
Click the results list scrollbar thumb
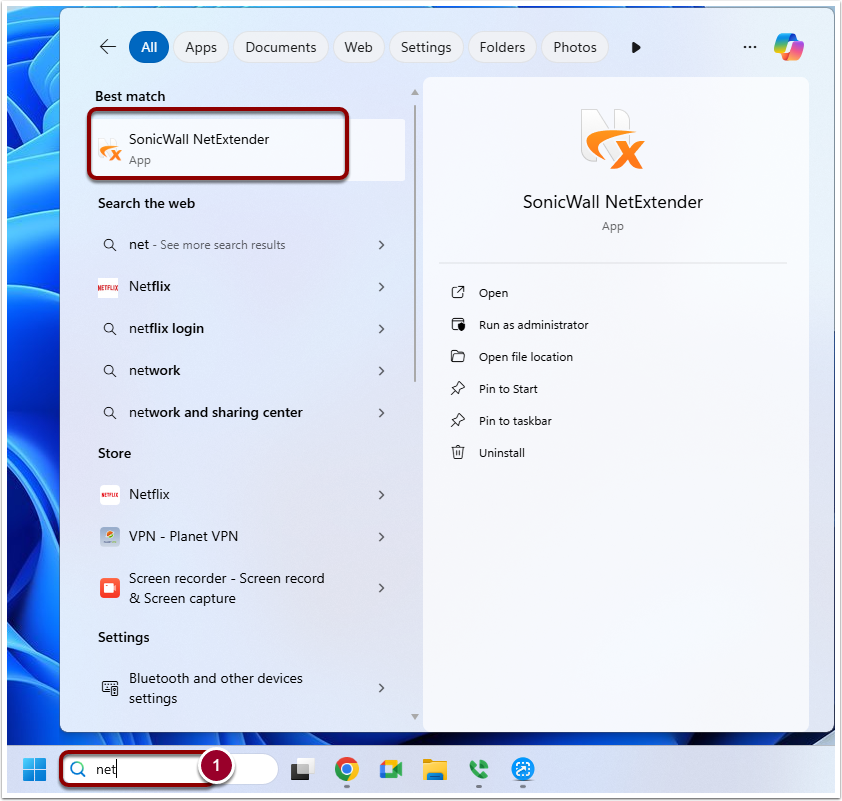tap(415, 243)
